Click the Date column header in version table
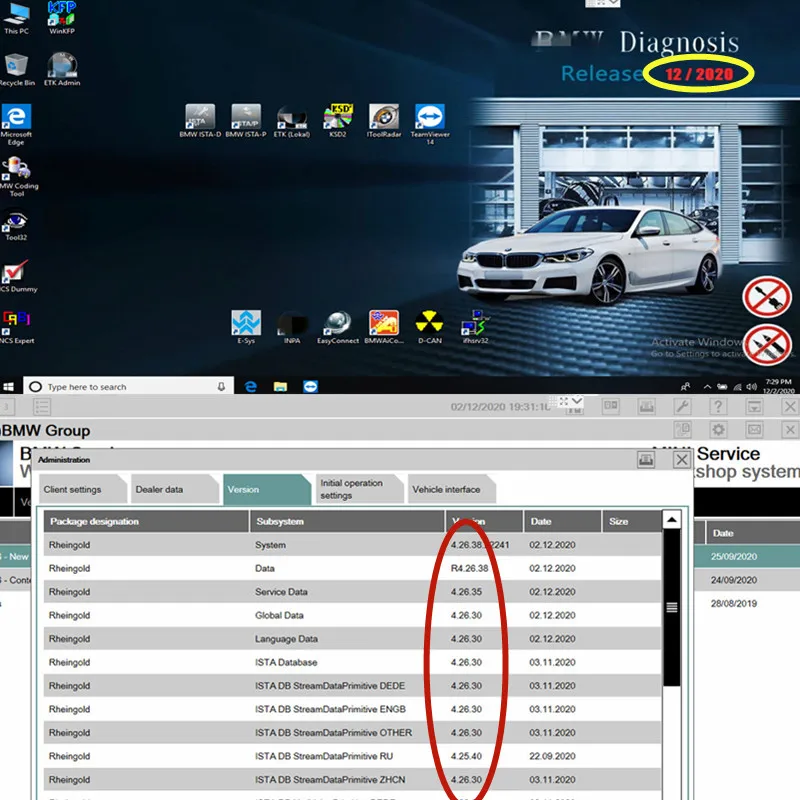This screenshot has width=800, height=800. [x=562, y=521]
